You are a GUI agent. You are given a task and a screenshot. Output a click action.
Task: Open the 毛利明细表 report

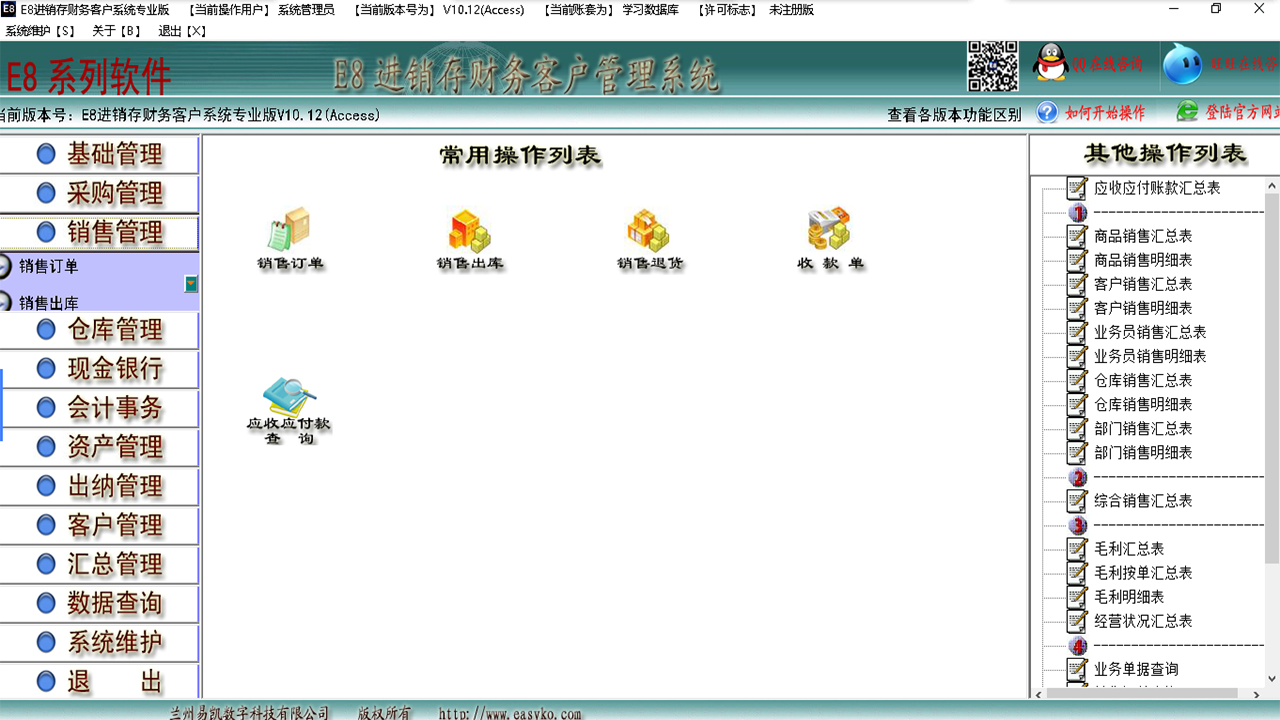coord(1129,596)
